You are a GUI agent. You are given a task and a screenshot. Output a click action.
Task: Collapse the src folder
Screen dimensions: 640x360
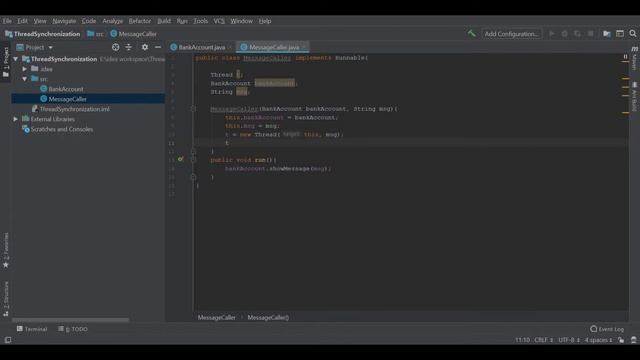[25, 79]
